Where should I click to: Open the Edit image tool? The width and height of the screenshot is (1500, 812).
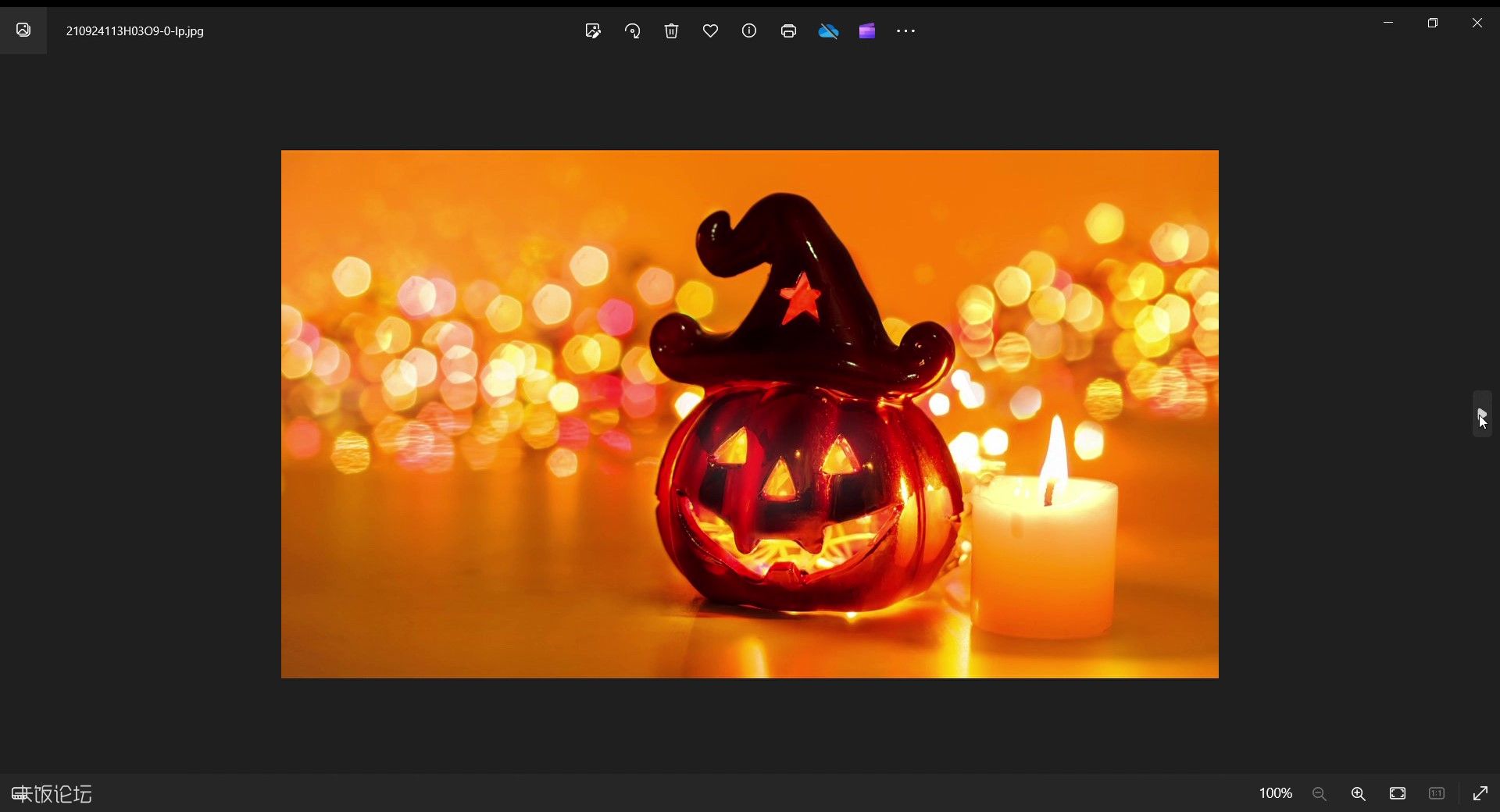pos(593,31)
